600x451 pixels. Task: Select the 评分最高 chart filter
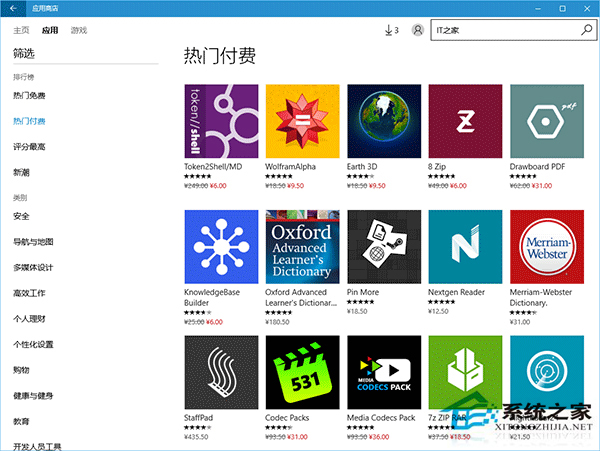29,147
